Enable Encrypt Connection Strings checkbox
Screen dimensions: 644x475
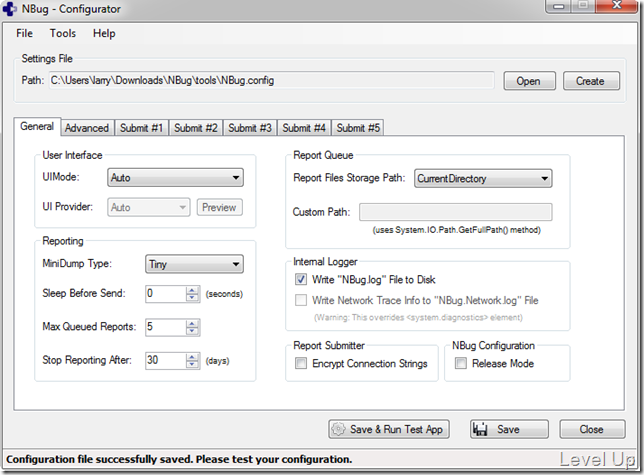pos(301,363)
